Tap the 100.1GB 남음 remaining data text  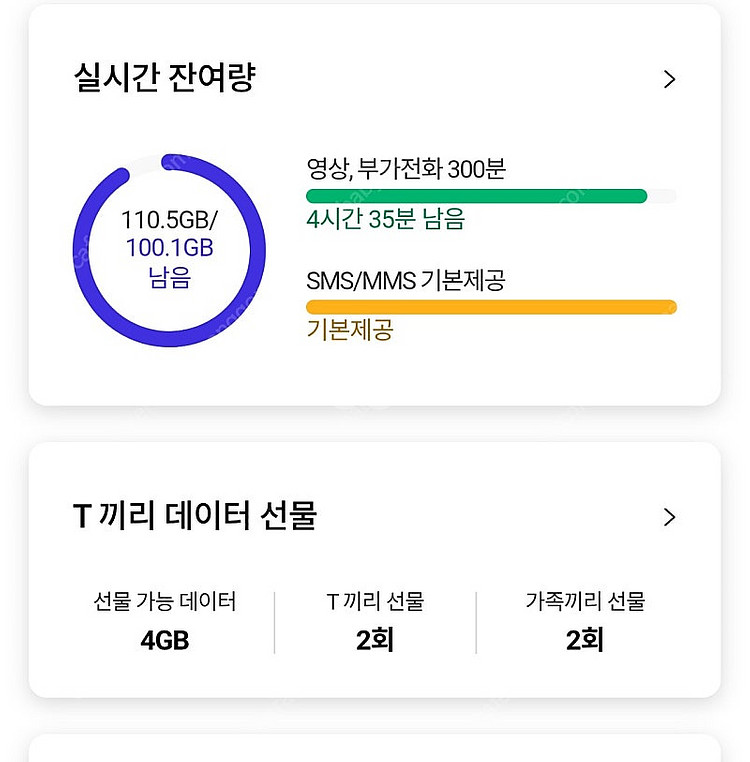pyautogui.click(x=169, y=262)
